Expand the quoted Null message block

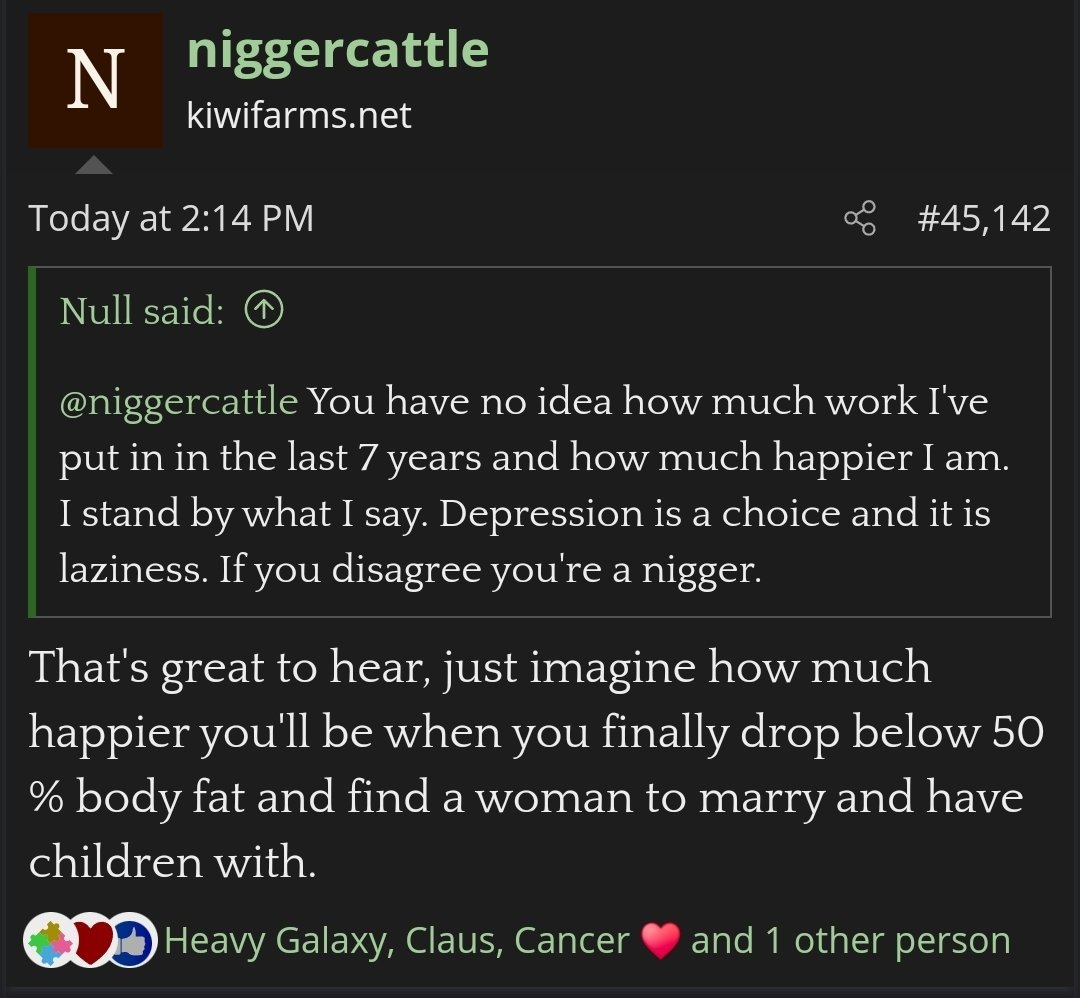540,486
